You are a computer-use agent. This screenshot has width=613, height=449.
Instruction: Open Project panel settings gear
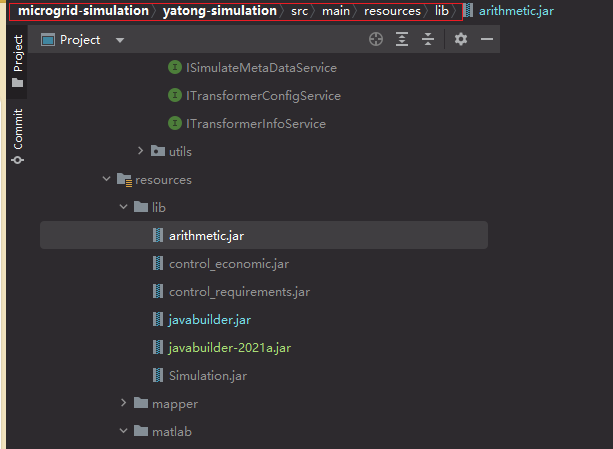point(460,39)
